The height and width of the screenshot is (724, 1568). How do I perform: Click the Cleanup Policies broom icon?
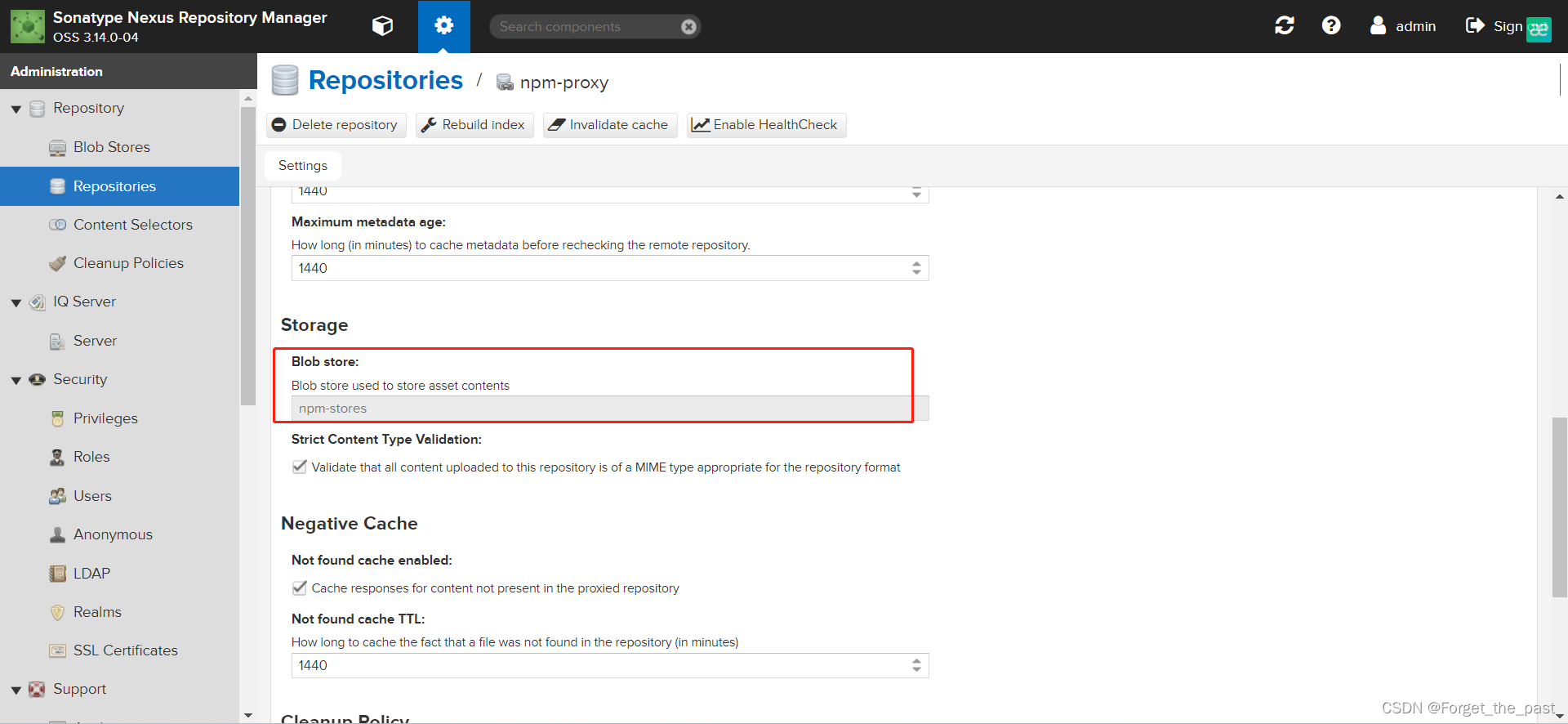tap(57, 263)
